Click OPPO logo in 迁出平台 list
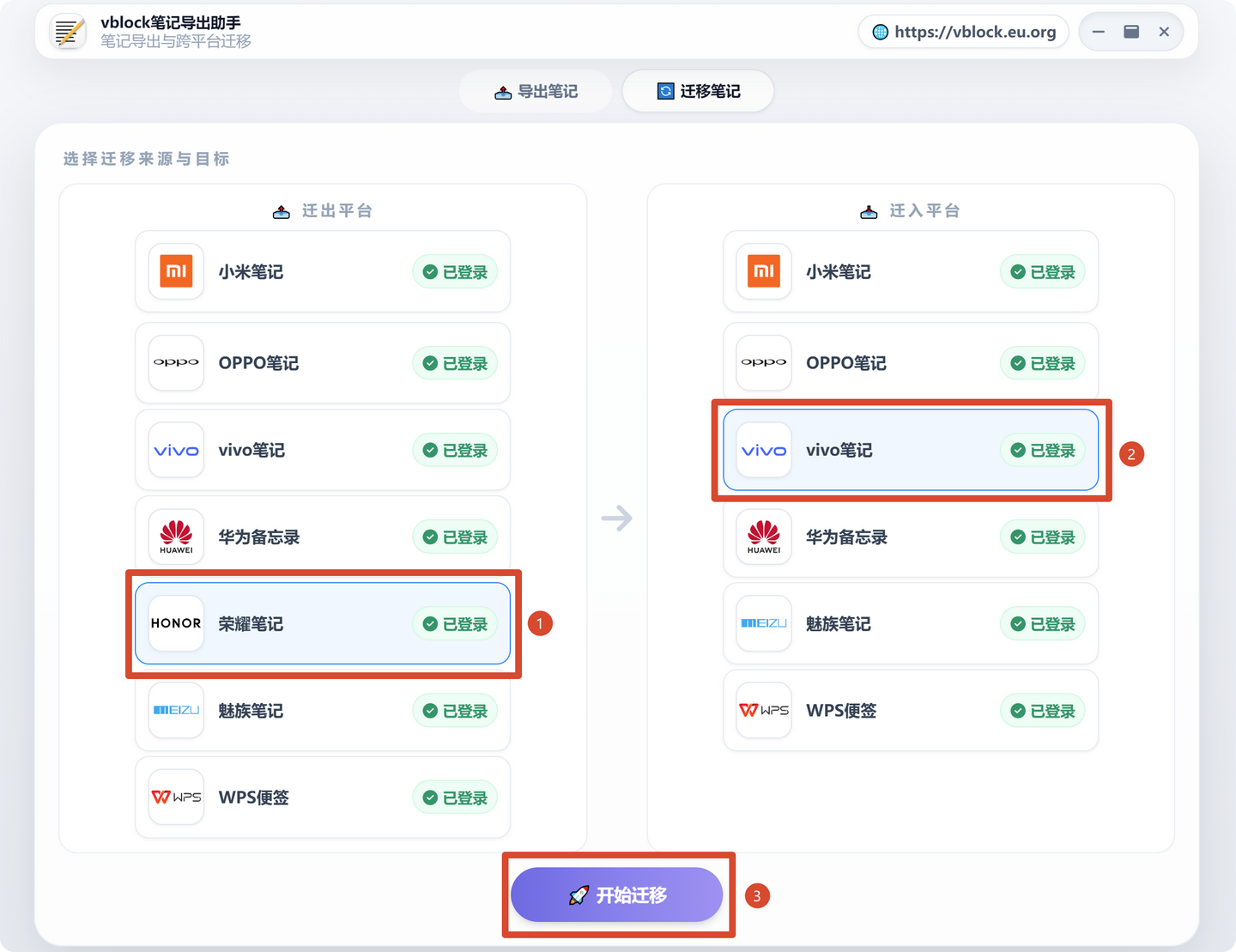Screen dimensions: 1236x952 [176, 363]
